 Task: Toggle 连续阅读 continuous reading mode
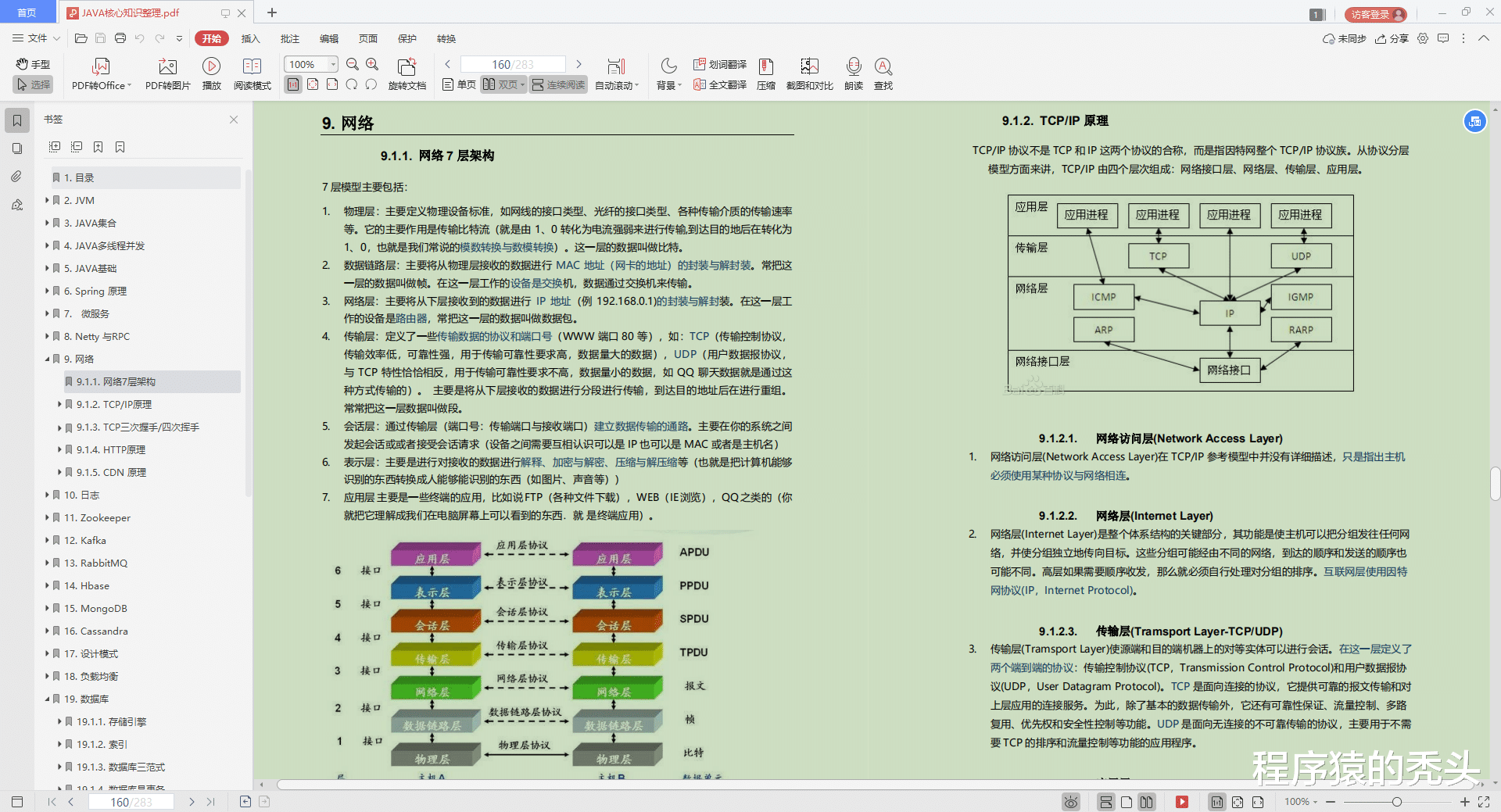[x=558, y=84]
